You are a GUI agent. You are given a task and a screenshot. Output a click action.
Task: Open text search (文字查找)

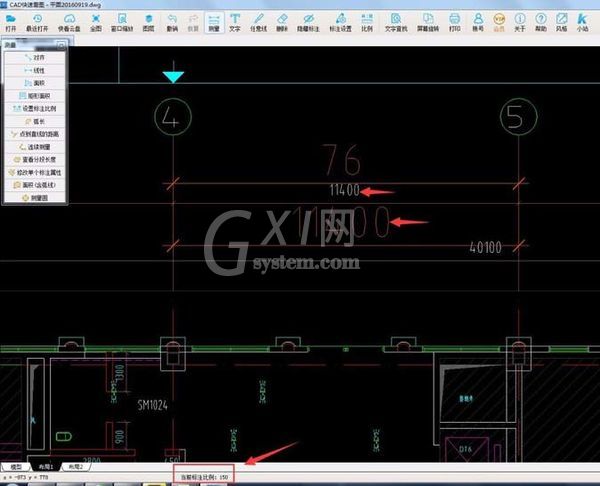(396, 23)
